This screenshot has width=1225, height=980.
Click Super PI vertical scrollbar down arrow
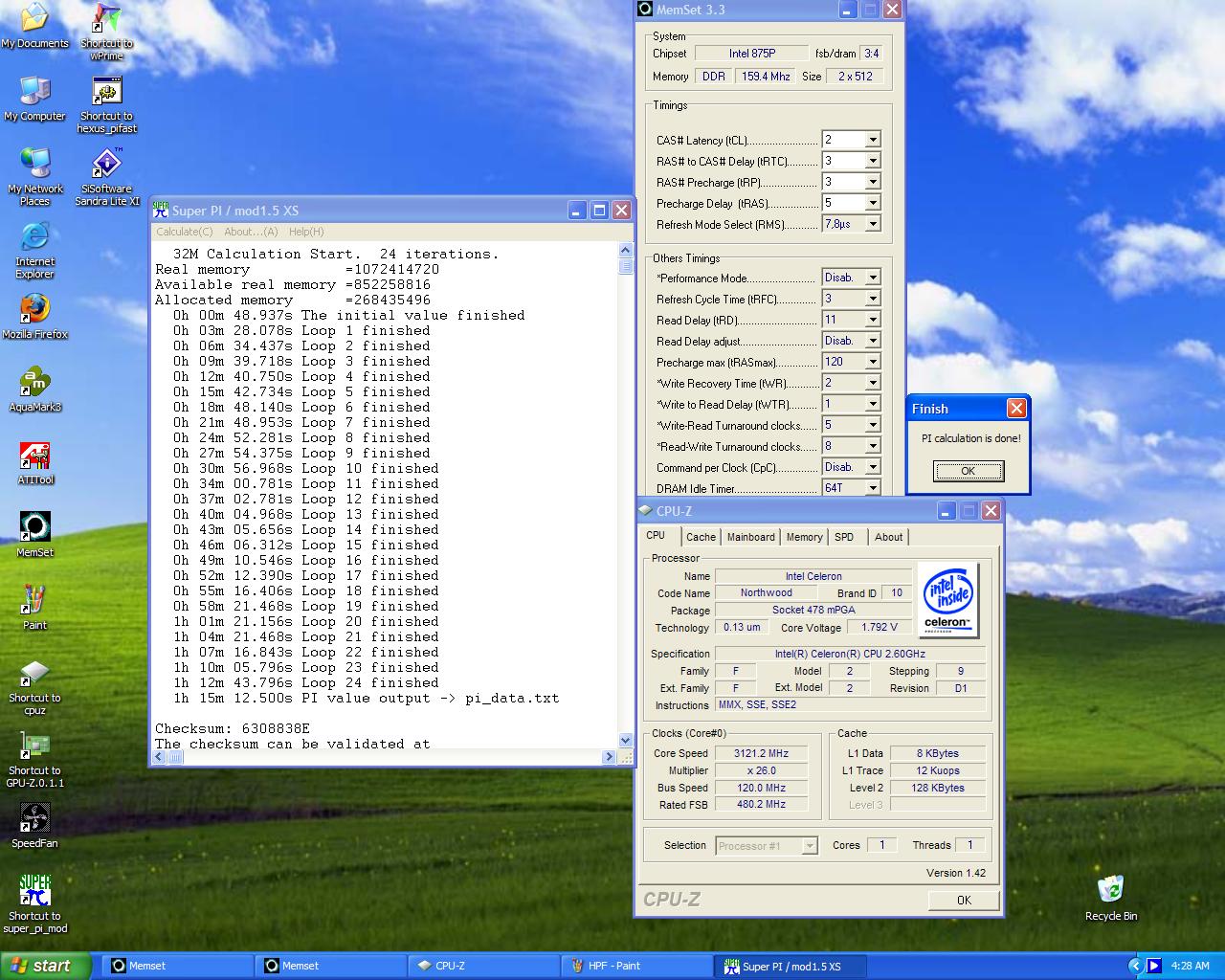pos(626,740)
